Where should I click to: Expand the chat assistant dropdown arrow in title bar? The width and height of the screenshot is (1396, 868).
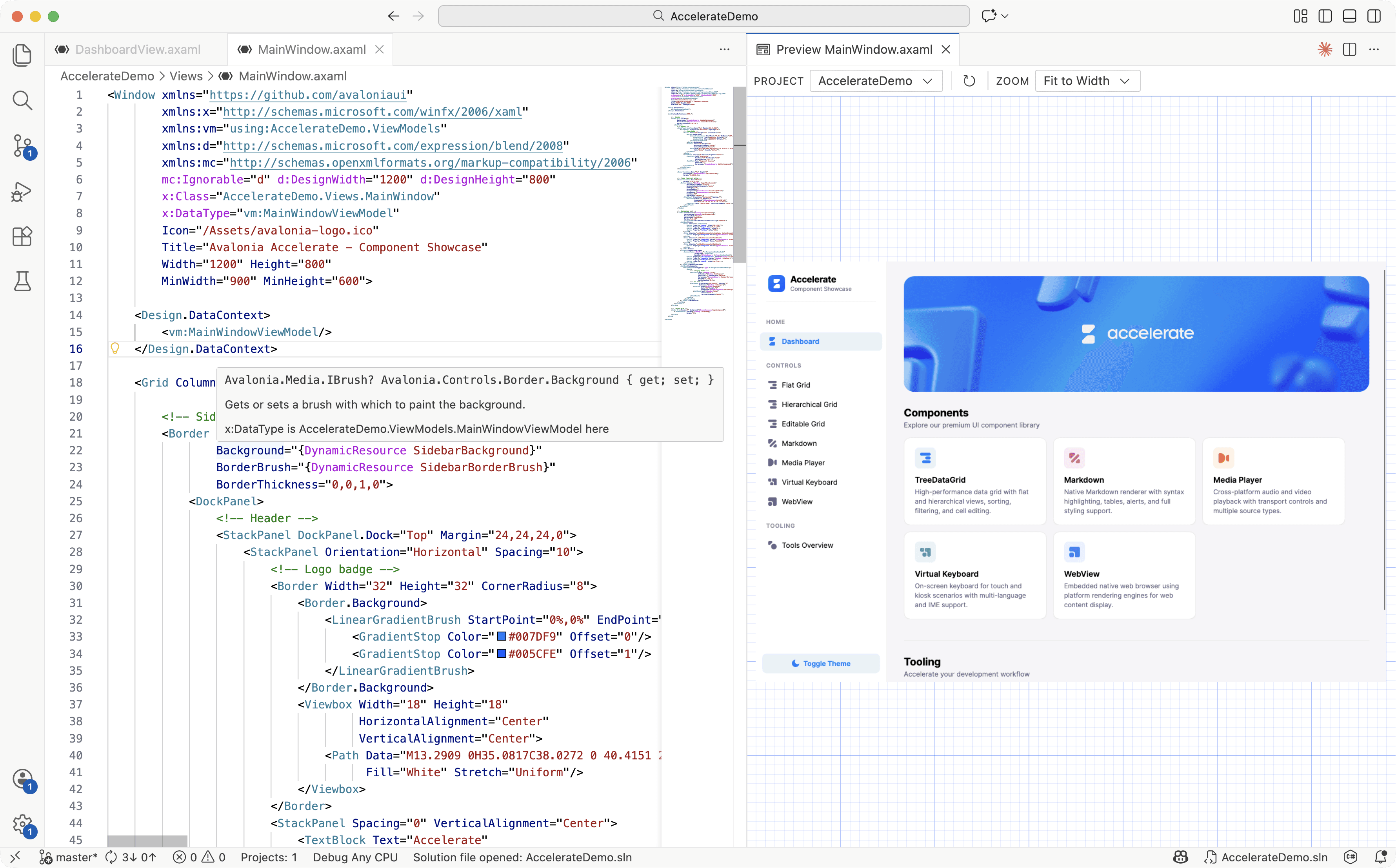click(1005, 16)
